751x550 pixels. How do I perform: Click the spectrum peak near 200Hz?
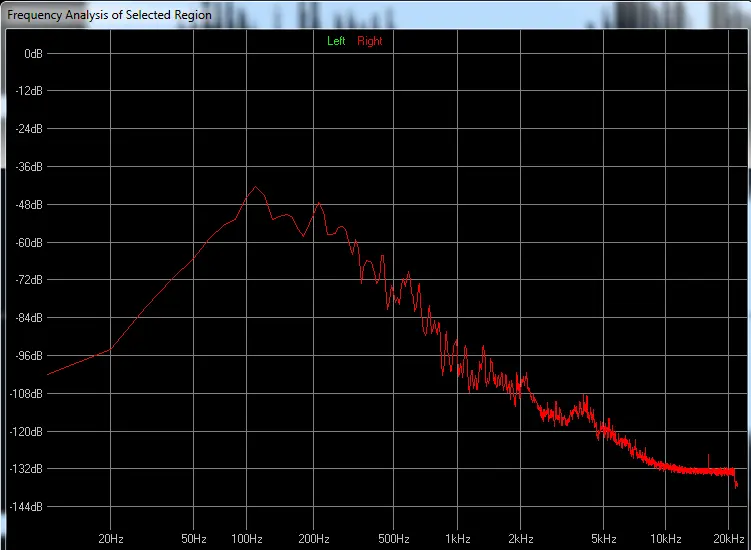tap(319, 203)
